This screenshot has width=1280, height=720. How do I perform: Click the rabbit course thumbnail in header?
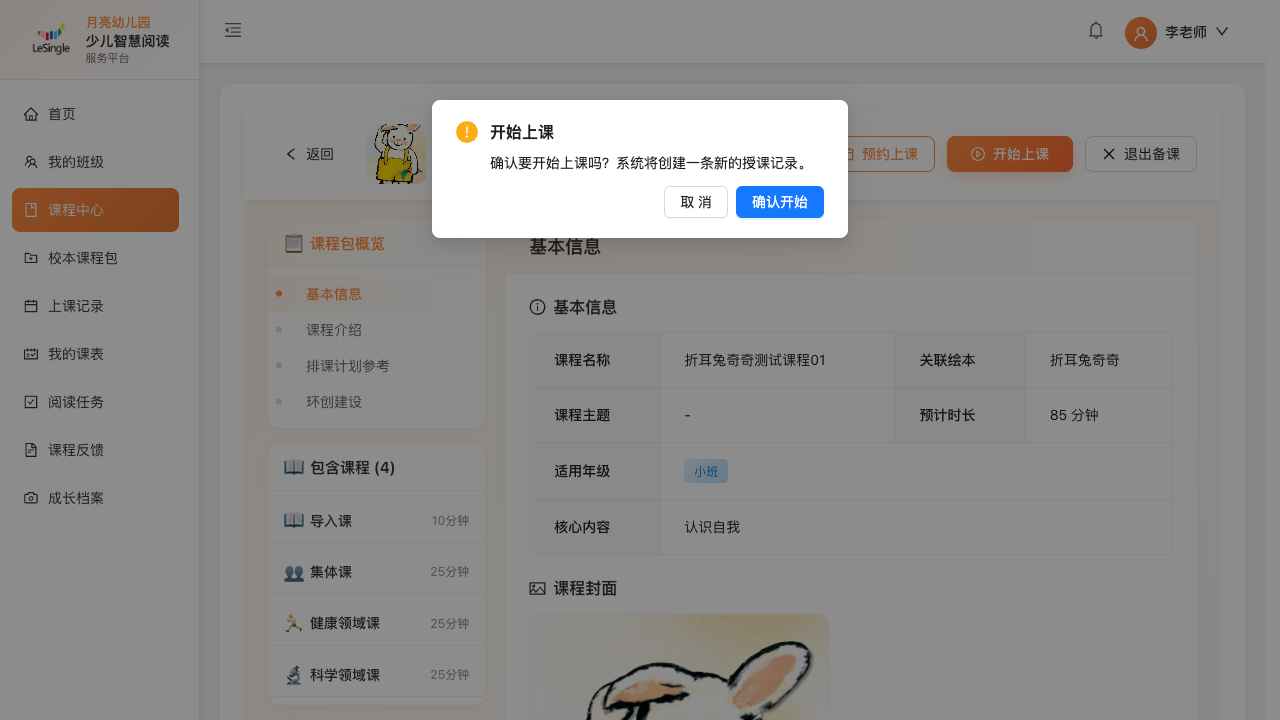396,154
